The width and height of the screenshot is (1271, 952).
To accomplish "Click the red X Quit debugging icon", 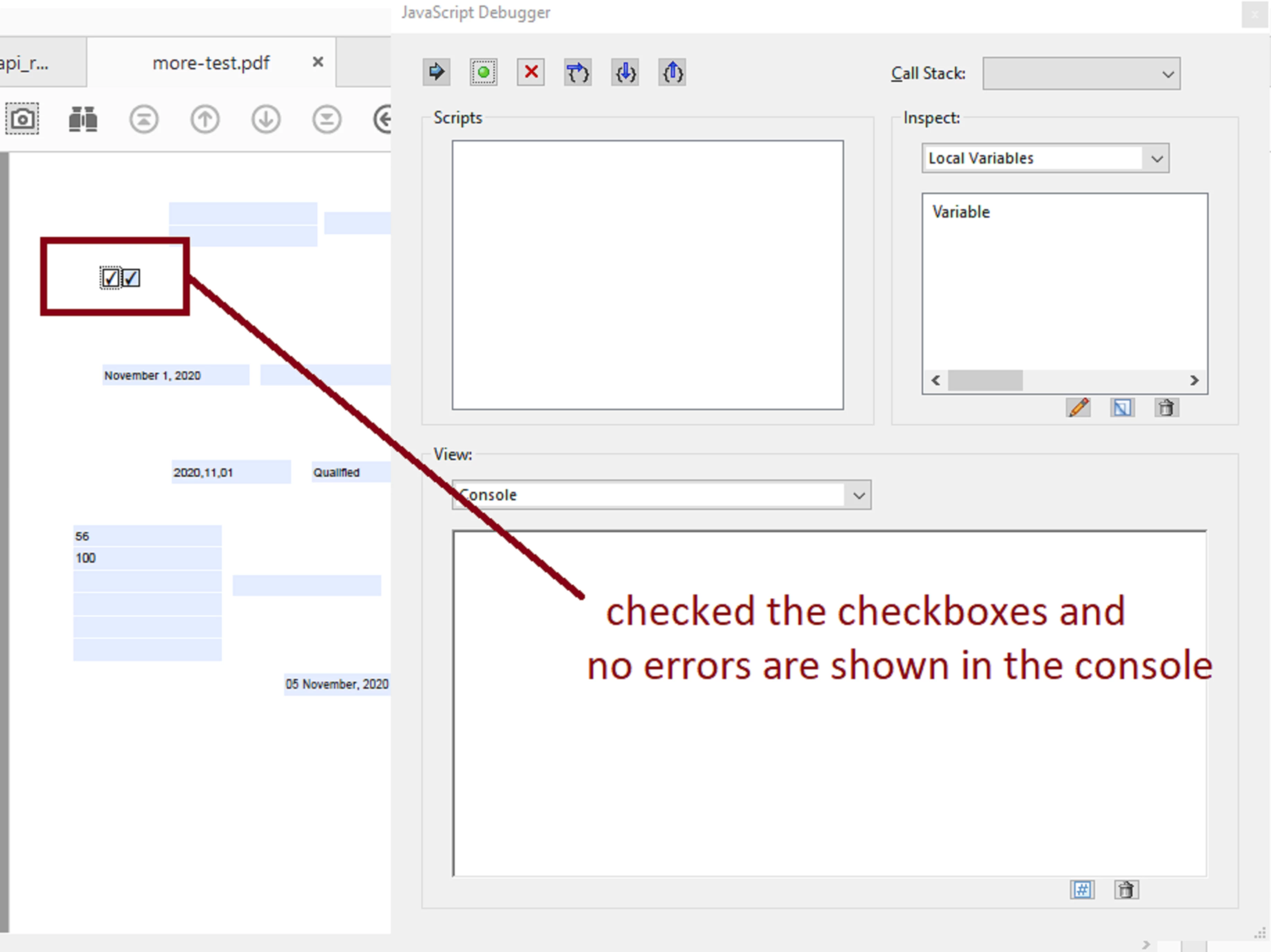I will [x=531, y=72].
